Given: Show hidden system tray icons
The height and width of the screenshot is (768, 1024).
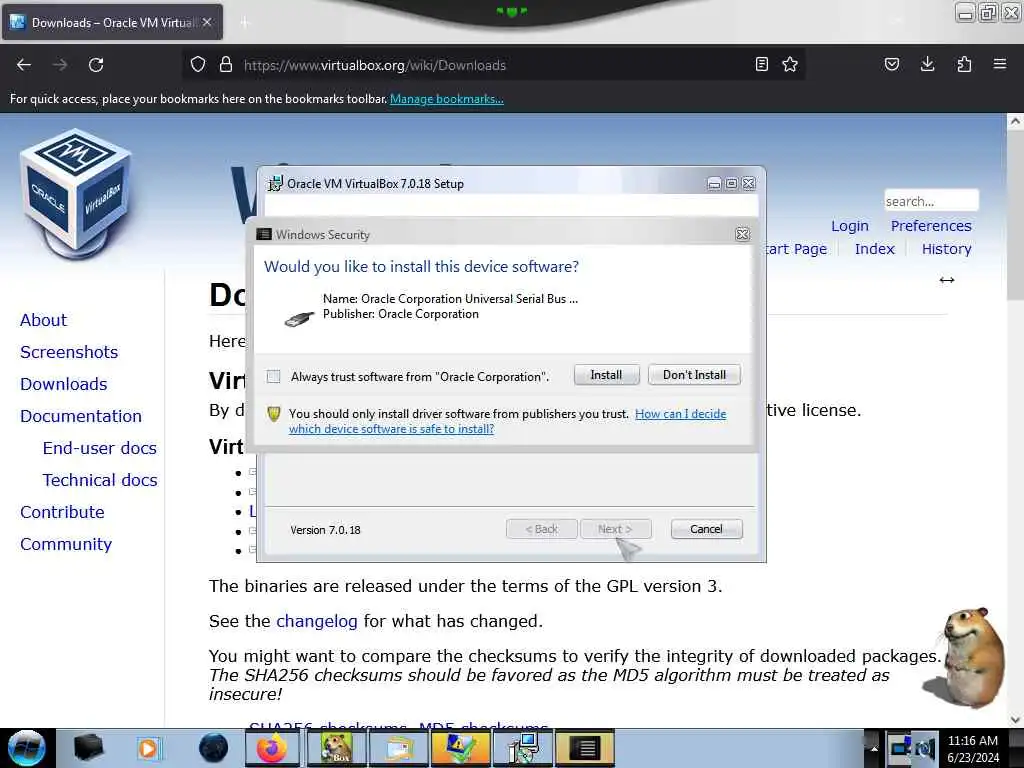Looking at the screenshot, I should pos(873,748).
